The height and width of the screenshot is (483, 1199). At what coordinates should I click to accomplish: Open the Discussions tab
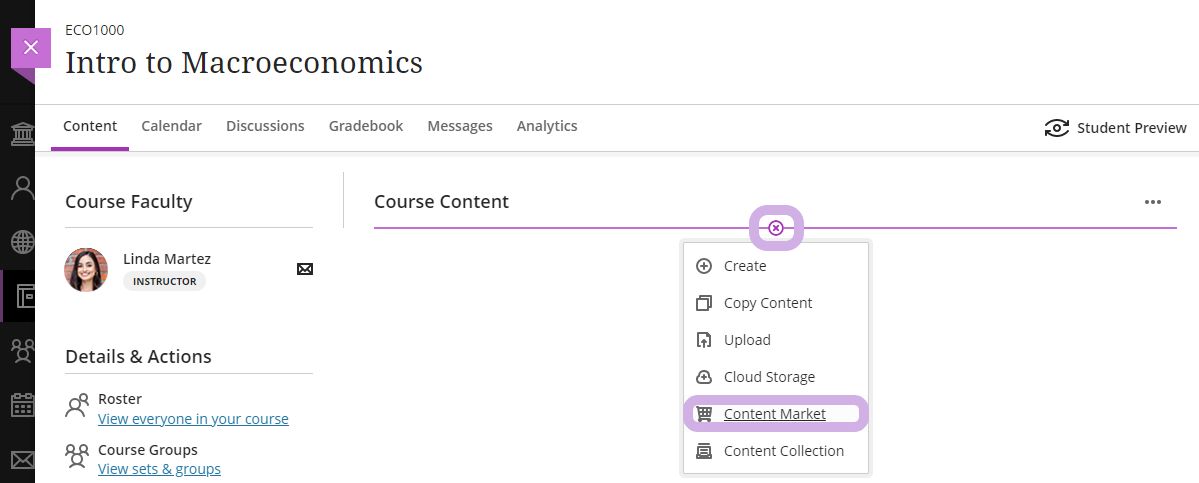265,126
